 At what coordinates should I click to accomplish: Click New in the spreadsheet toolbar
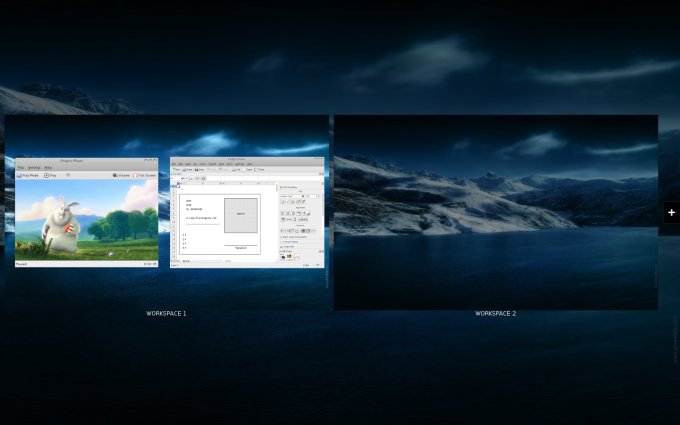click(177, 170)
